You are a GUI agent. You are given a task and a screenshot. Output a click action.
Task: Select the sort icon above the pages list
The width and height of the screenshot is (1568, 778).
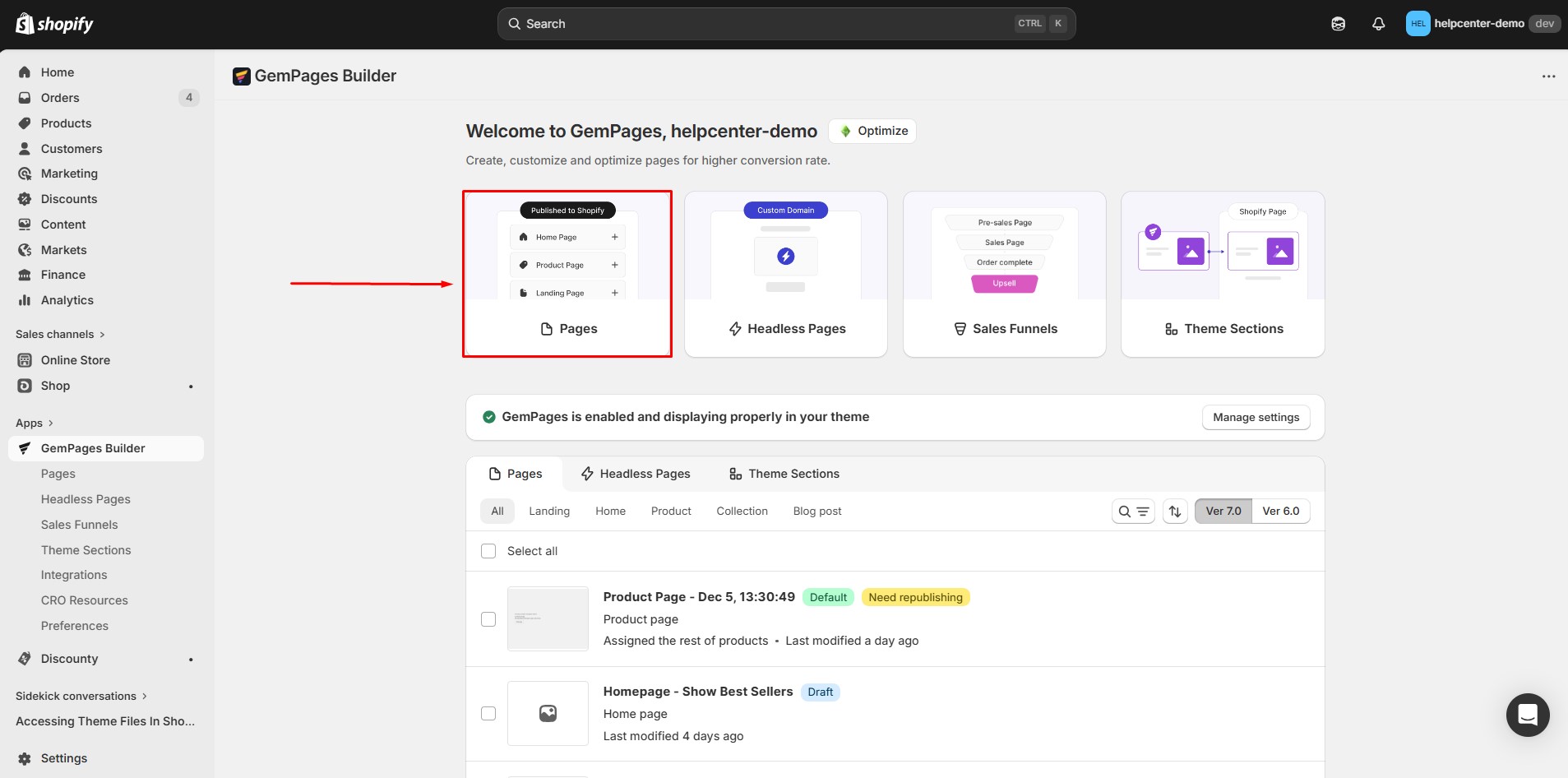(1174, 511)
